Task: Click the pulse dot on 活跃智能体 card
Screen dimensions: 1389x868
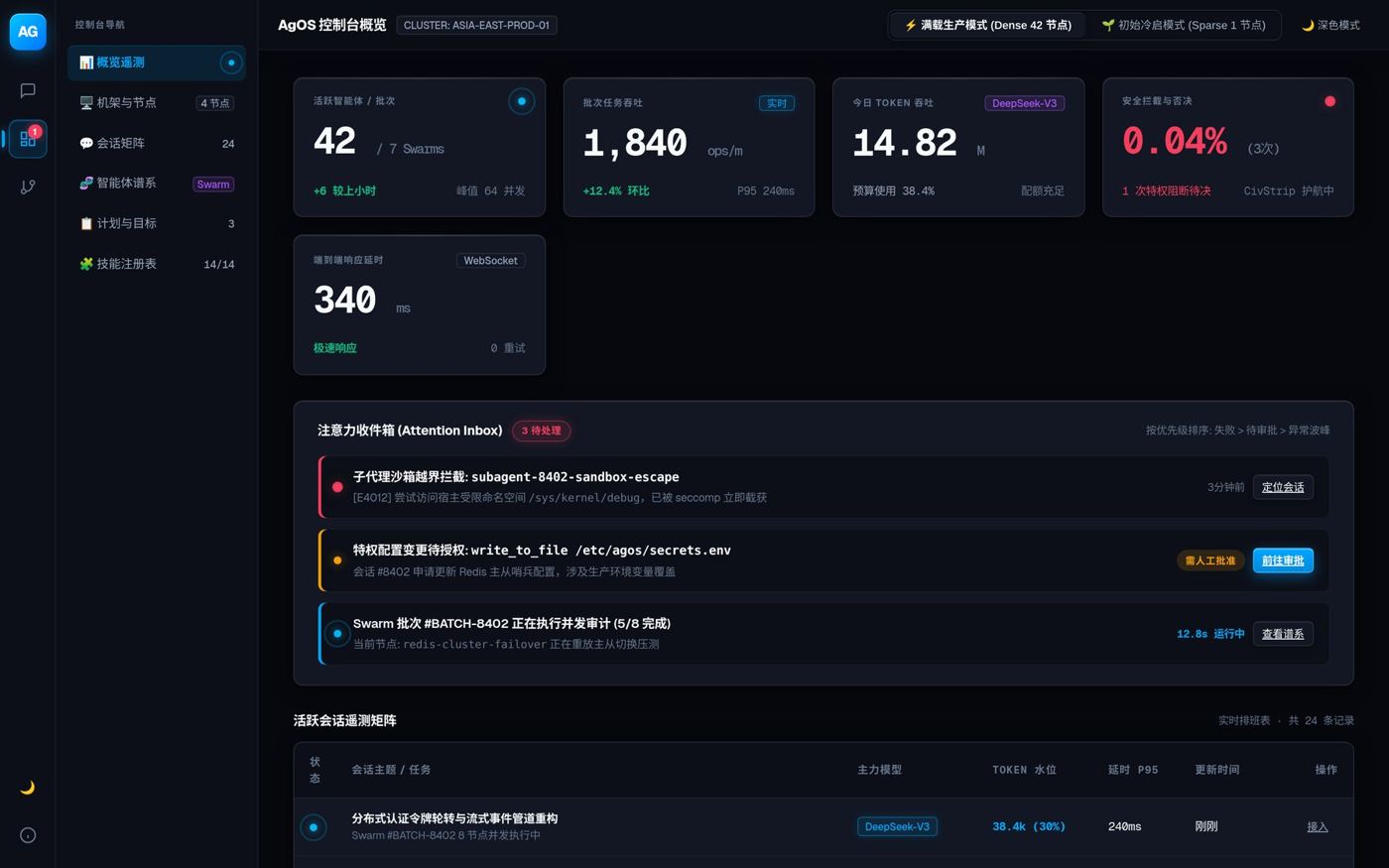Action: point(522,101)
